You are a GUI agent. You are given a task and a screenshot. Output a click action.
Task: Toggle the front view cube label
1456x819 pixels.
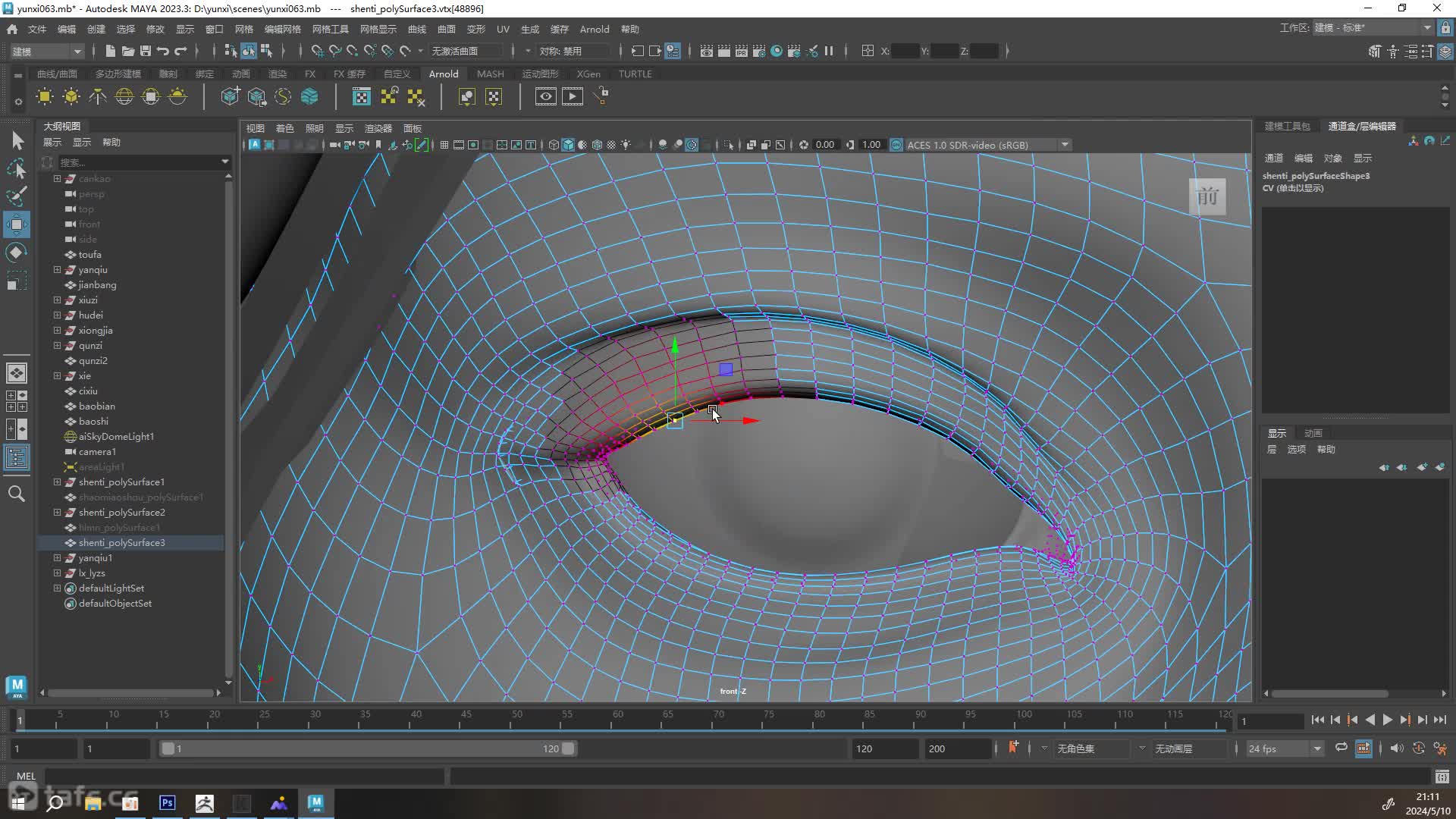(x=1207, y=197)
